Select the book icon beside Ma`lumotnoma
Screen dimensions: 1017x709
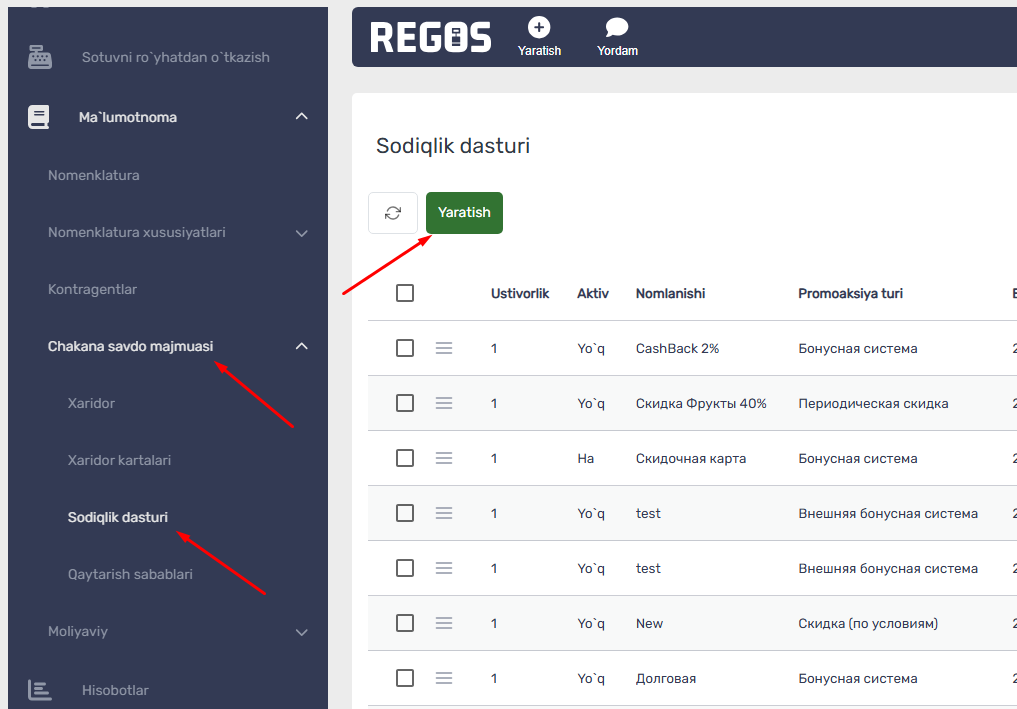pyautogui.click(x=37, y=116)
